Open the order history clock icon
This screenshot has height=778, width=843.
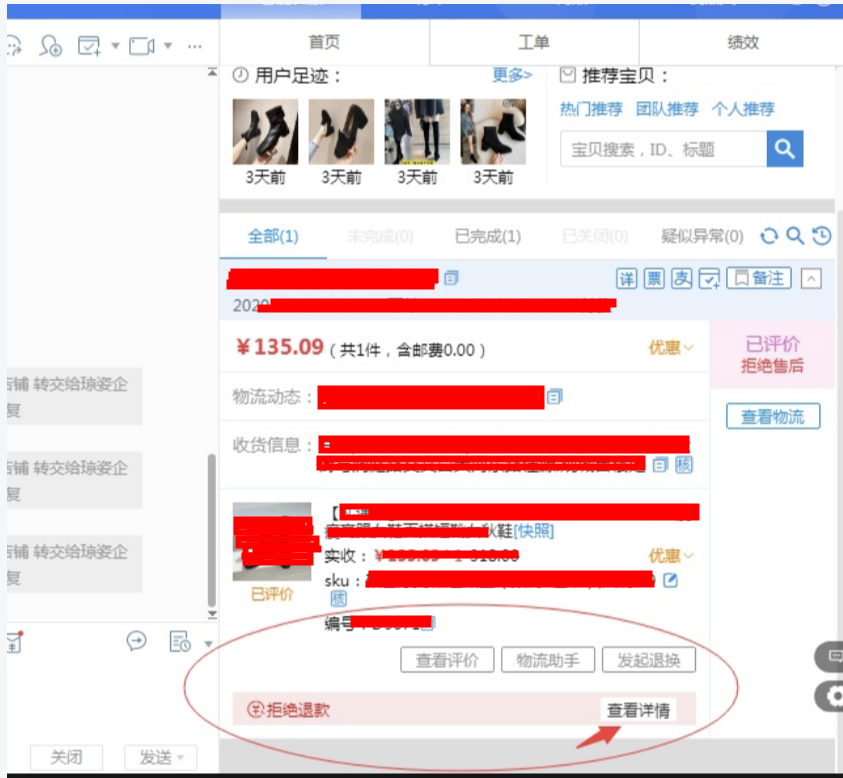point(821,235)
